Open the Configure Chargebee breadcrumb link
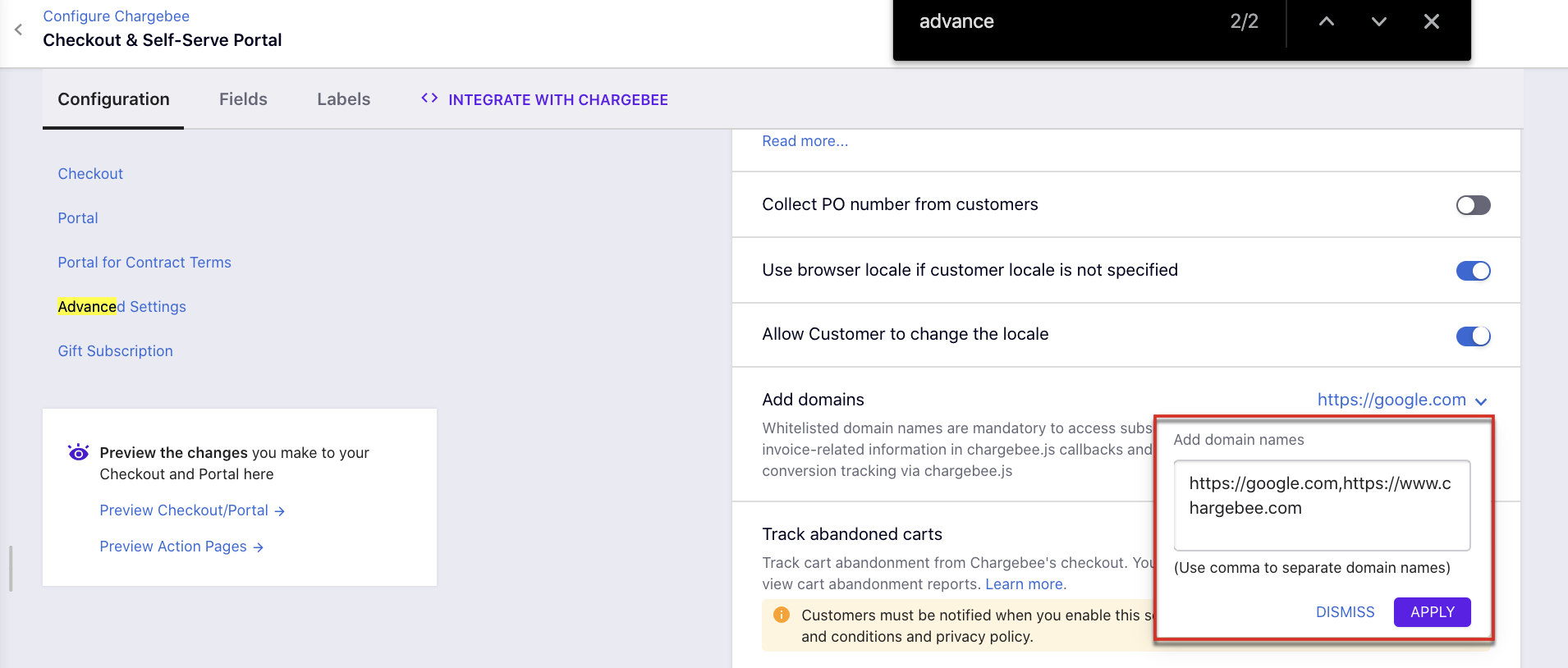Image resolution: width=1568 pixels, height=668 pixels. (x=116, y=16)
